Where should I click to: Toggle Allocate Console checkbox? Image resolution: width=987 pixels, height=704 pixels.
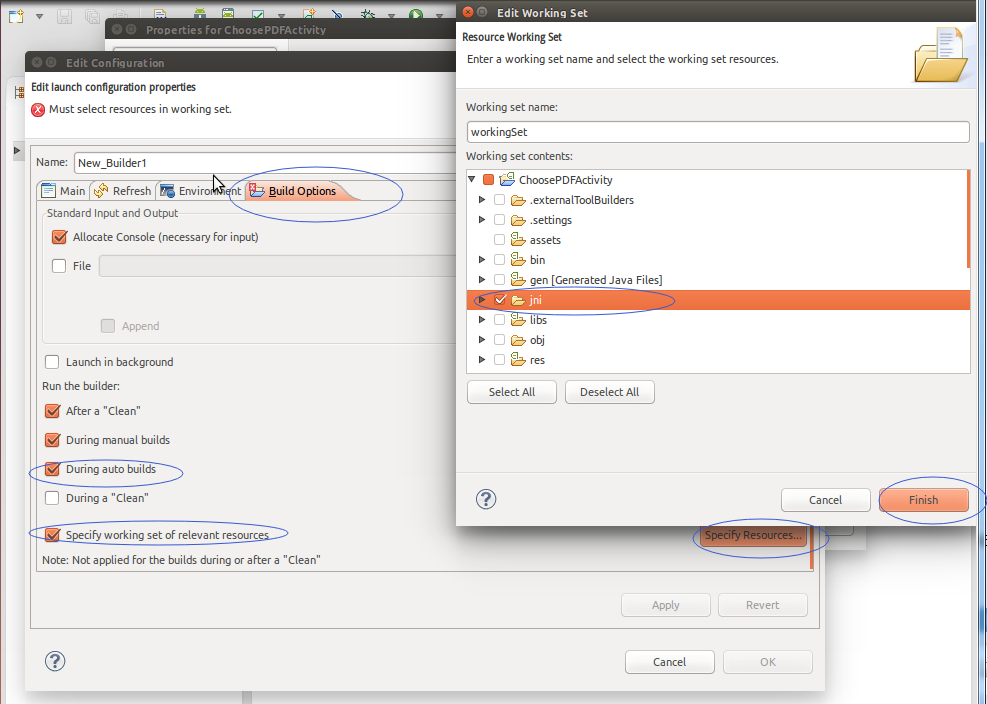59,237
